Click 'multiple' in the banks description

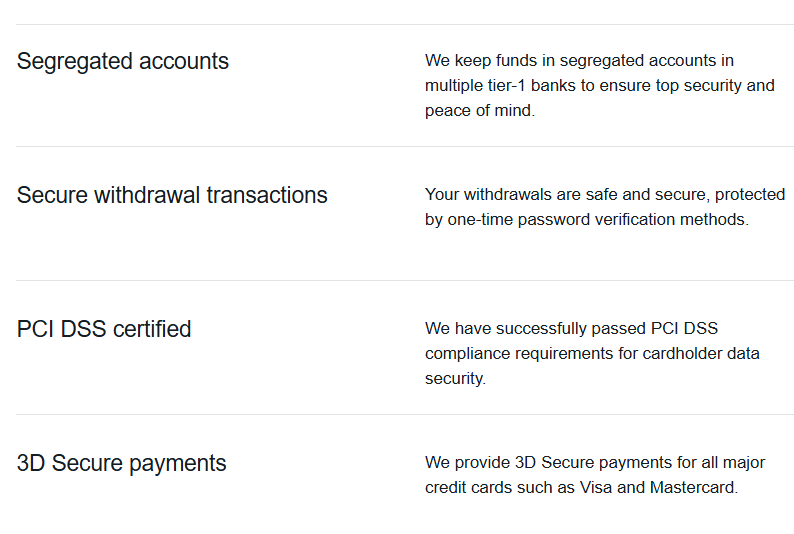pos(454,86)
